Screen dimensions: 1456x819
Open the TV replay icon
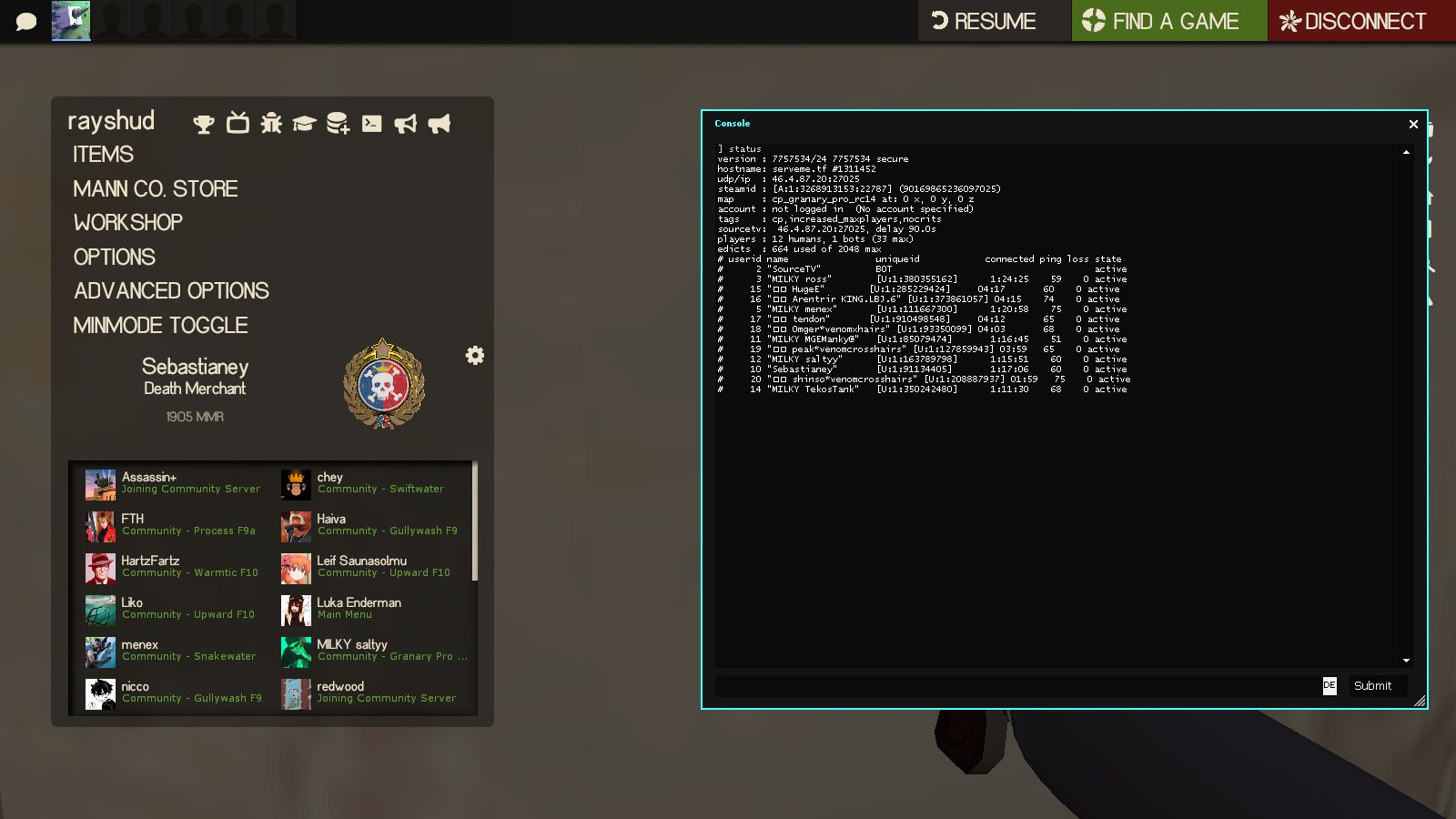pos(238,123)
